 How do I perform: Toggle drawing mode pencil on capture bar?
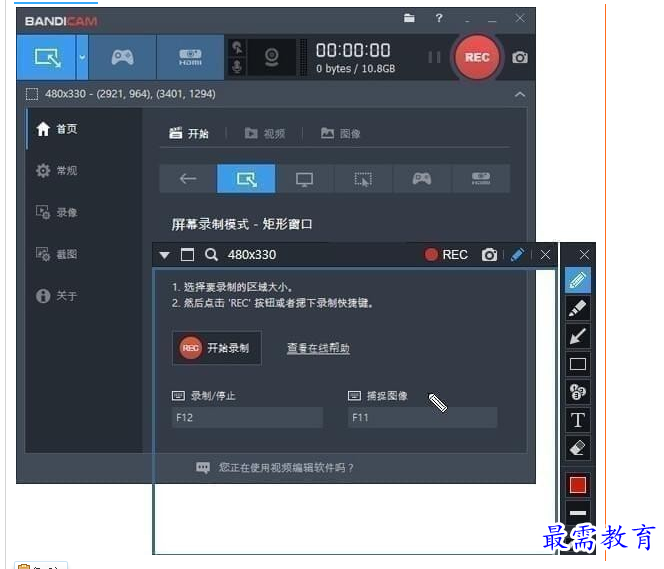pyautogui.click(x=517, y=255)
